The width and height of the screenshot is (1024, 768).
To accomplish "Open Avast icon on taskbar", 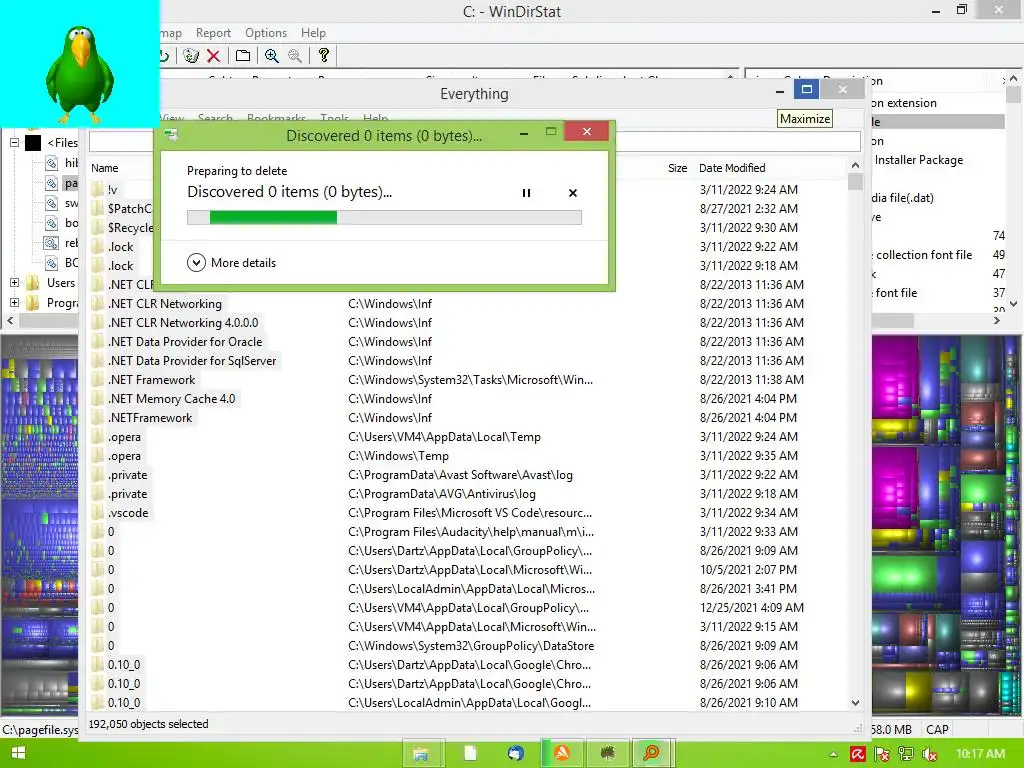I will point(562,754).
